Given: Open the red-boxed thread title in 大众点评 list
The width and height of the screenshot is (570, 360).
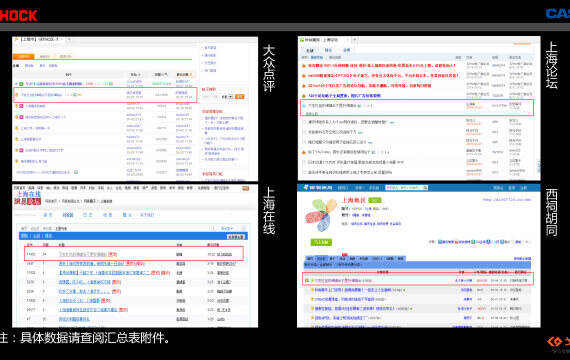Looking at the screenshot, I should point(41,95).
